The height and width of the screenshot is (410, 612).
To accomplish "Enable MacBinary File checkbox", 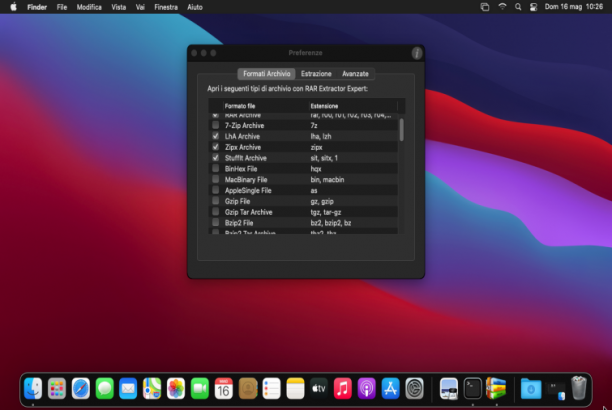I will [215, 180].
